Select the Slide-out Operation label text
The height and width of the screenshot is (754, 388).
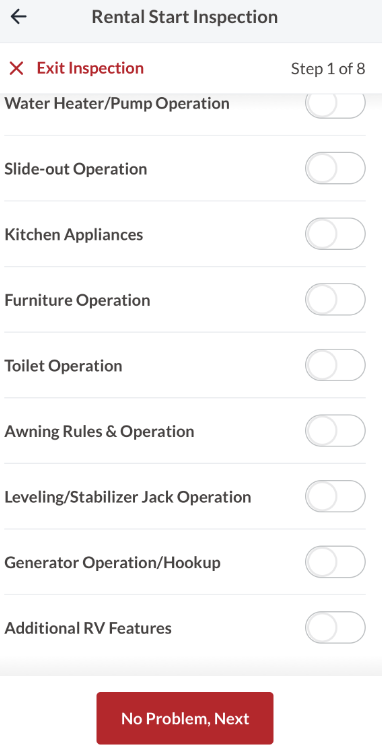coord(75,169)
